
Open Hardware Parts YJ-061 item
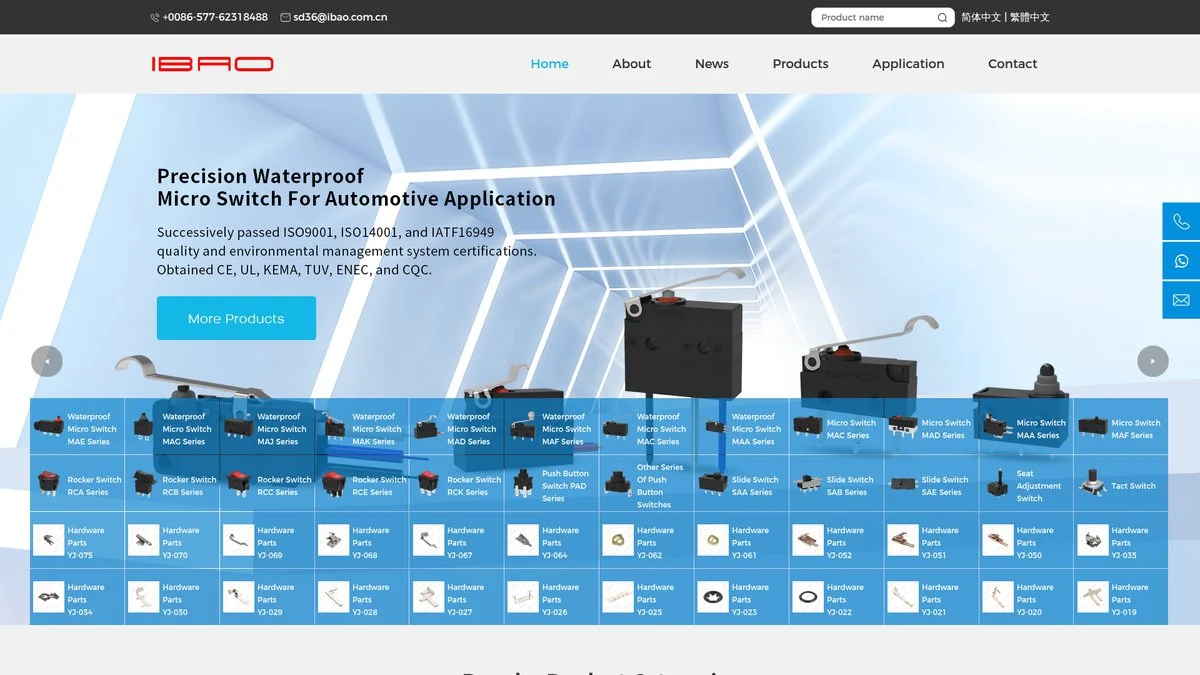[x=742, y=541]
